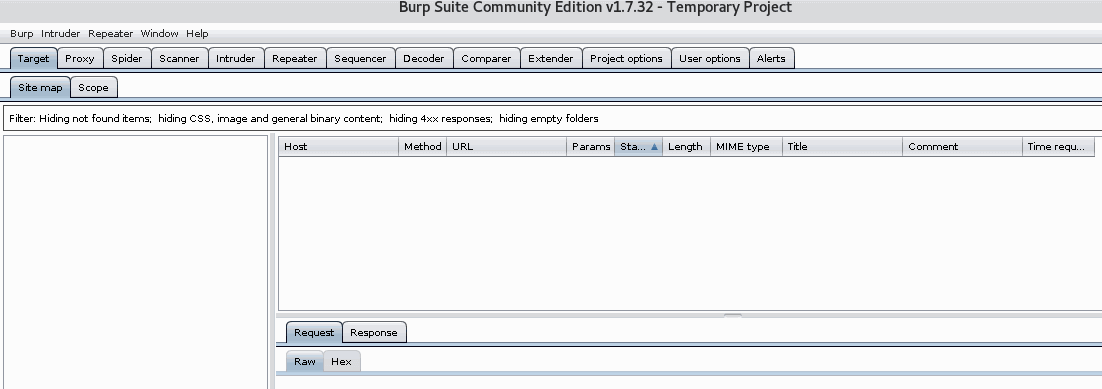The image size is (1102, 389).
Task: Sort table by MIME type column
Action: (746, 146)
